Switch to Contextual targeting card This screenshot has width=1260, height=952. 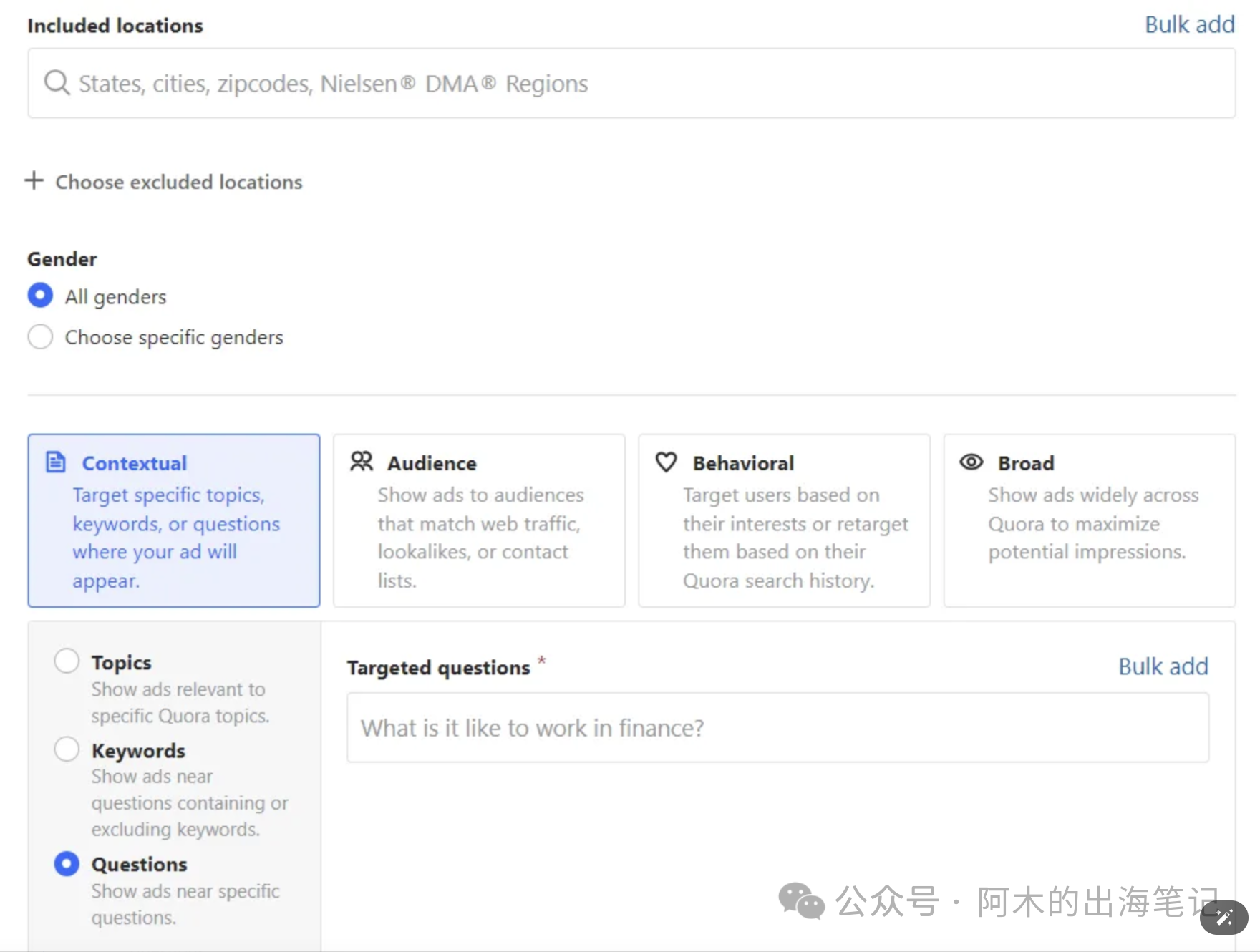[174, 520]
